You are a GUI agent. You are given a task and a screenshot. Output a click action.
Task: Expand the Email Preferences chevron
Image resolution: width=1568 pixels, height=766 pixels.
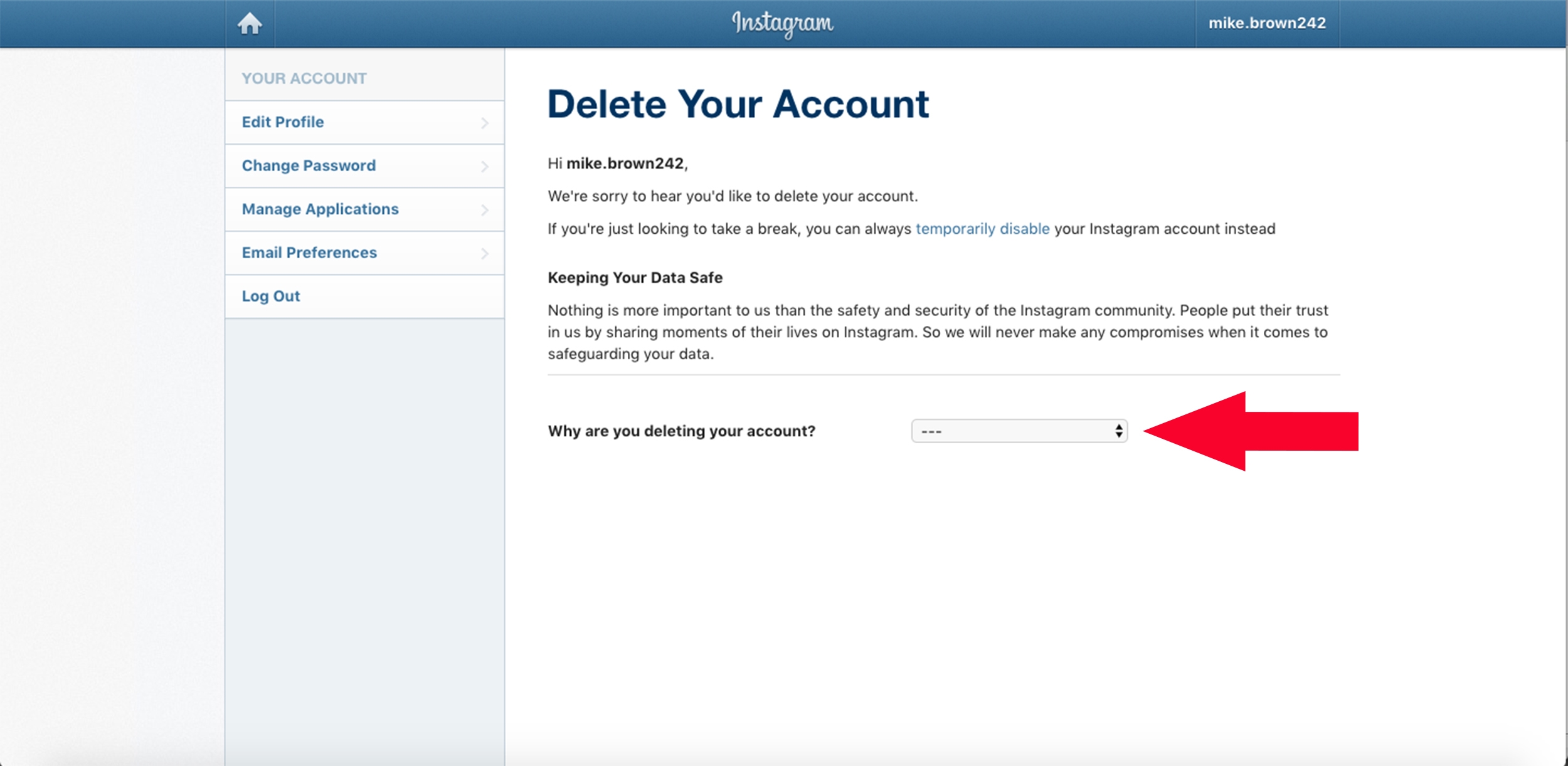tap(484, 253)
